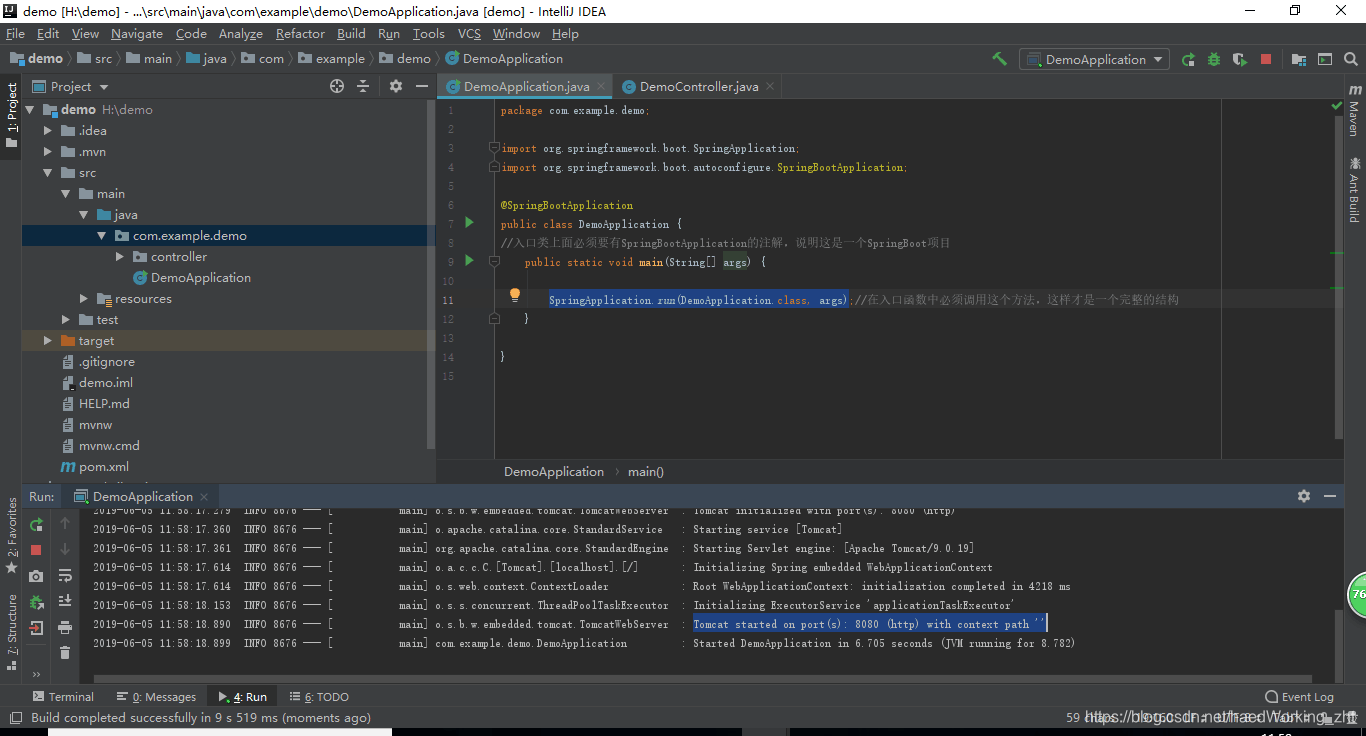Expand the test folder
This screenshot has height=736, width=1366.
click(66, 320)
